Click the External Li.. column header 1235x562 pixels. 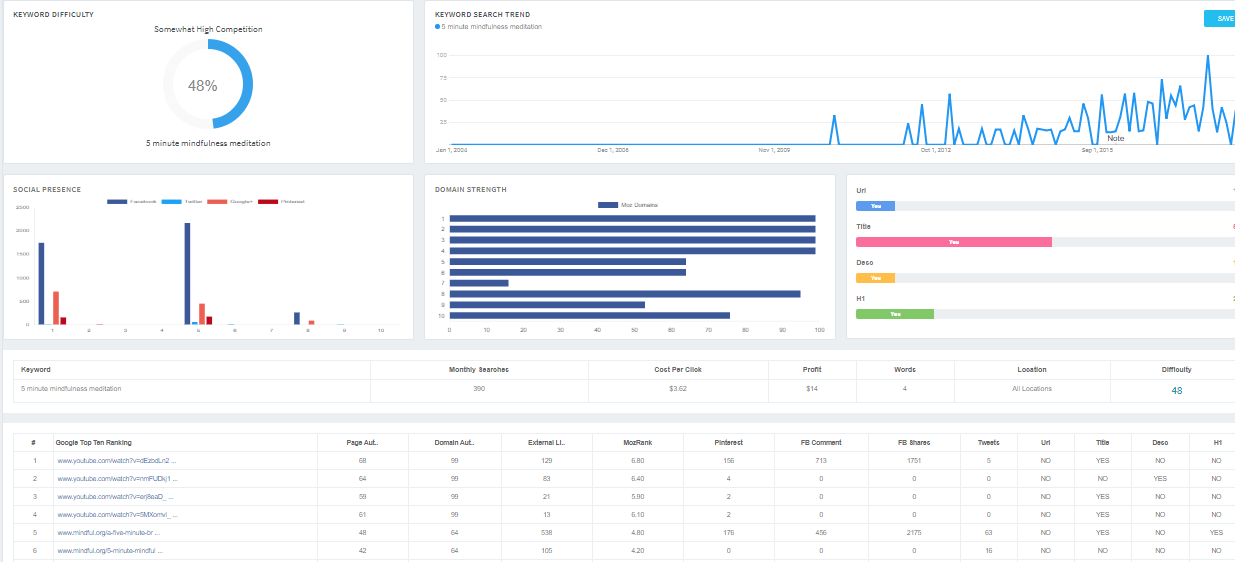546,443
